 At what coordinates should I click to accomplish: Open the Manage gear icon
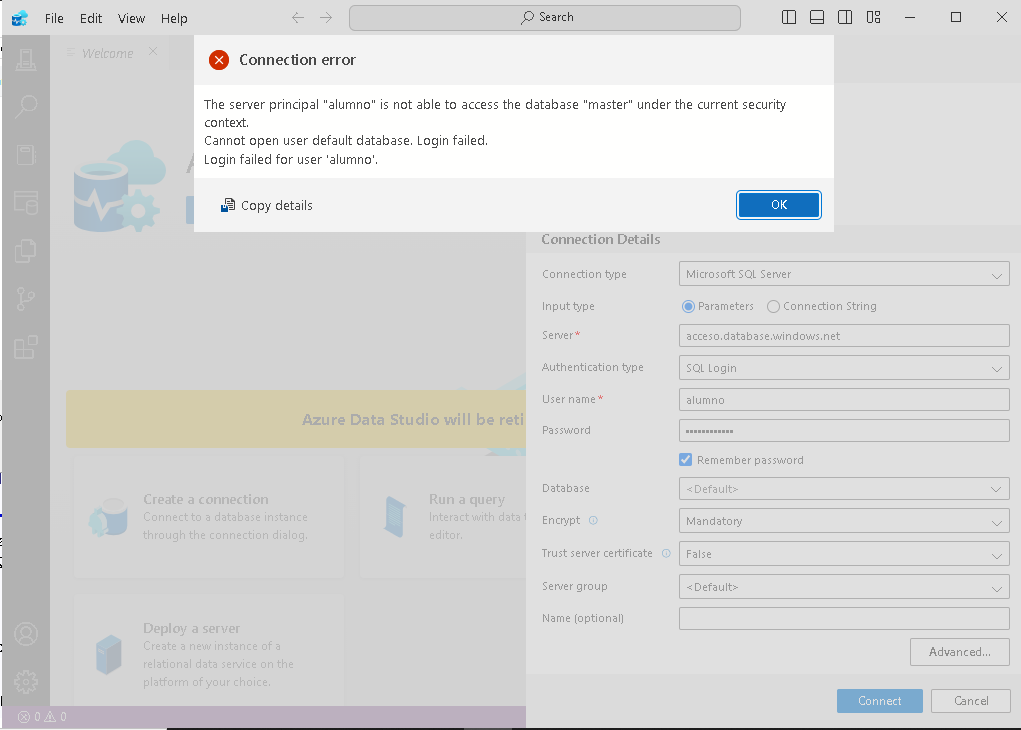pos(26,682)
